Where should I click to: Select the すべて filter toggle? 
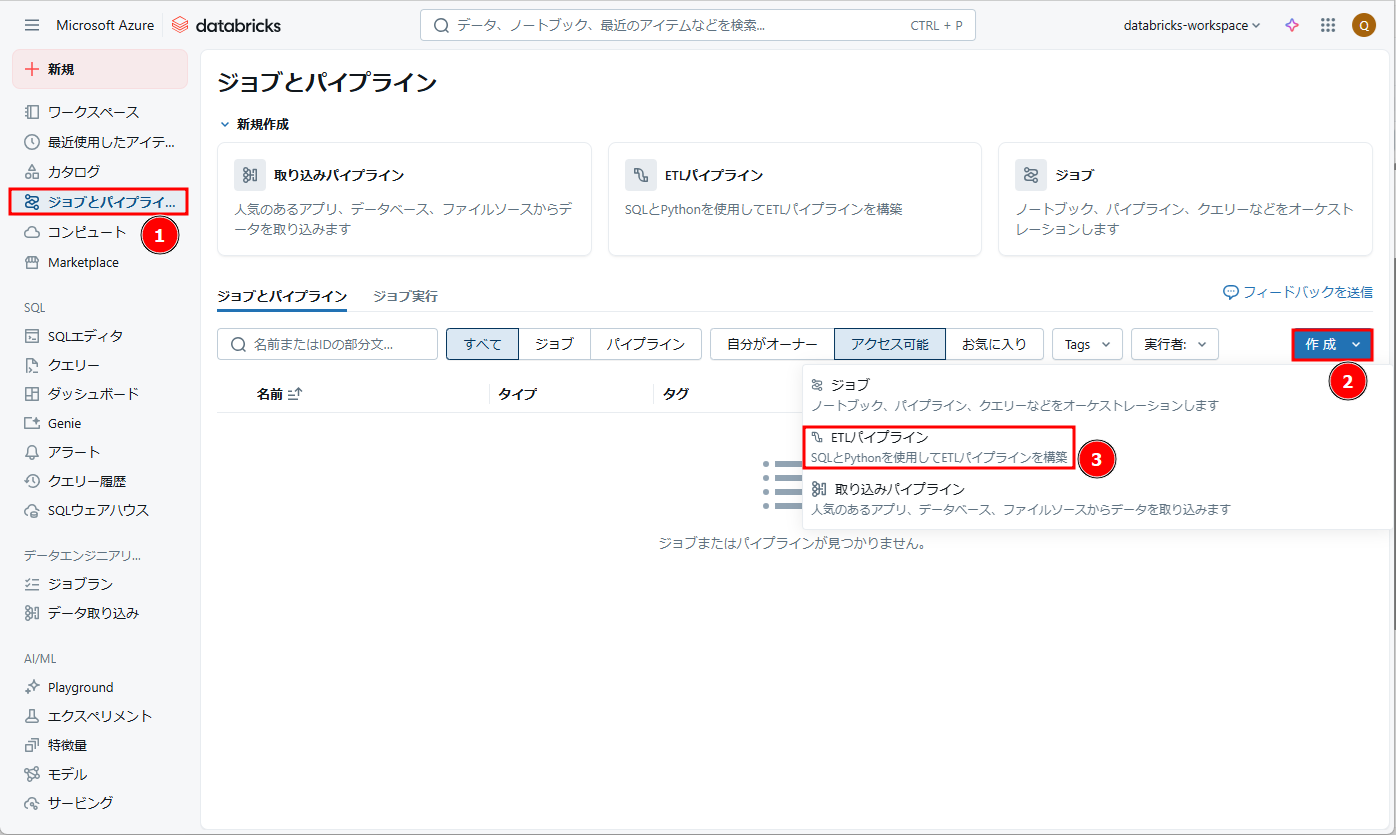pyautogui.click(x=482, y=344)
